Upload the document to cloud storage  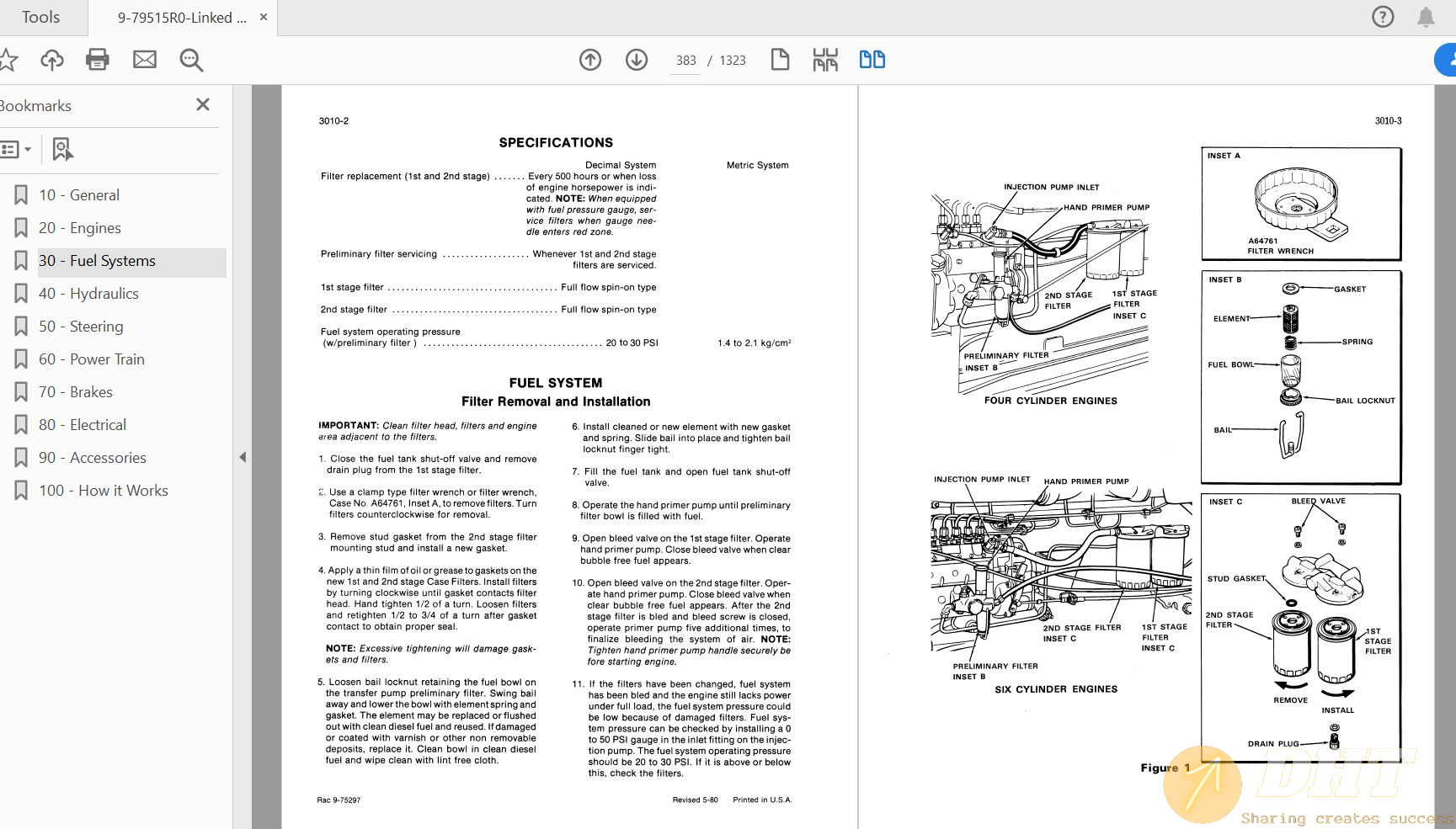point(51,60)
